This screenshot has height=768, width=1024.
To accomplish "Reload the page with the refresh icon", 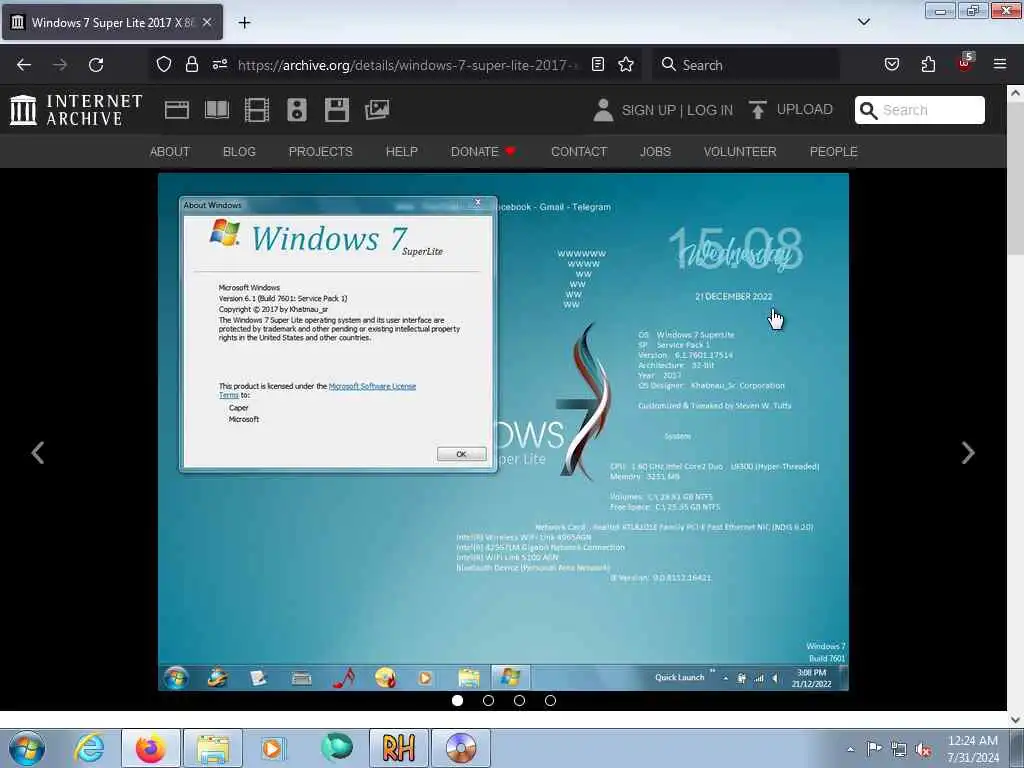I will 96,65.
